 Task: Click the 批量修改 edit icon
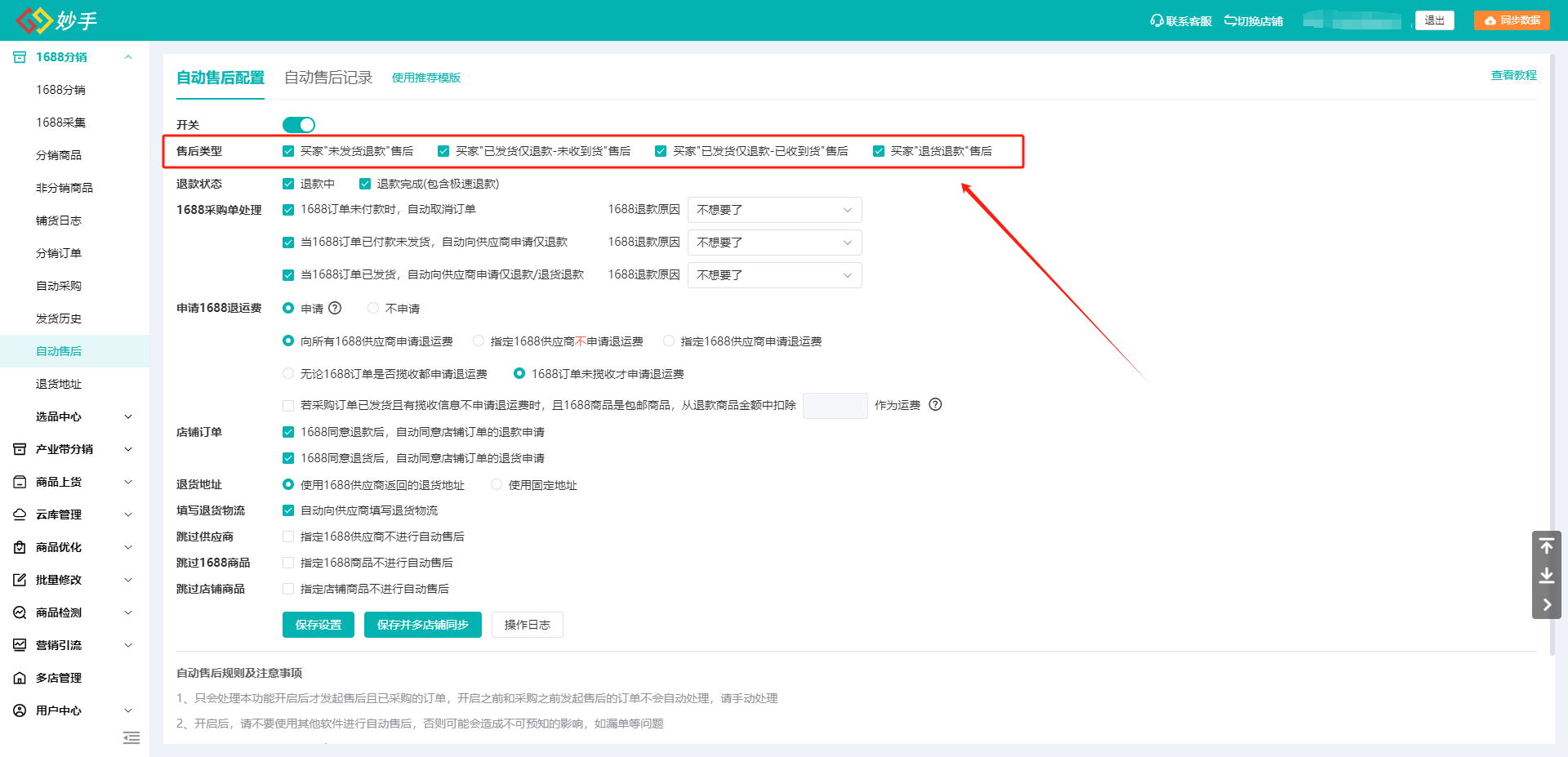[20, 580]
